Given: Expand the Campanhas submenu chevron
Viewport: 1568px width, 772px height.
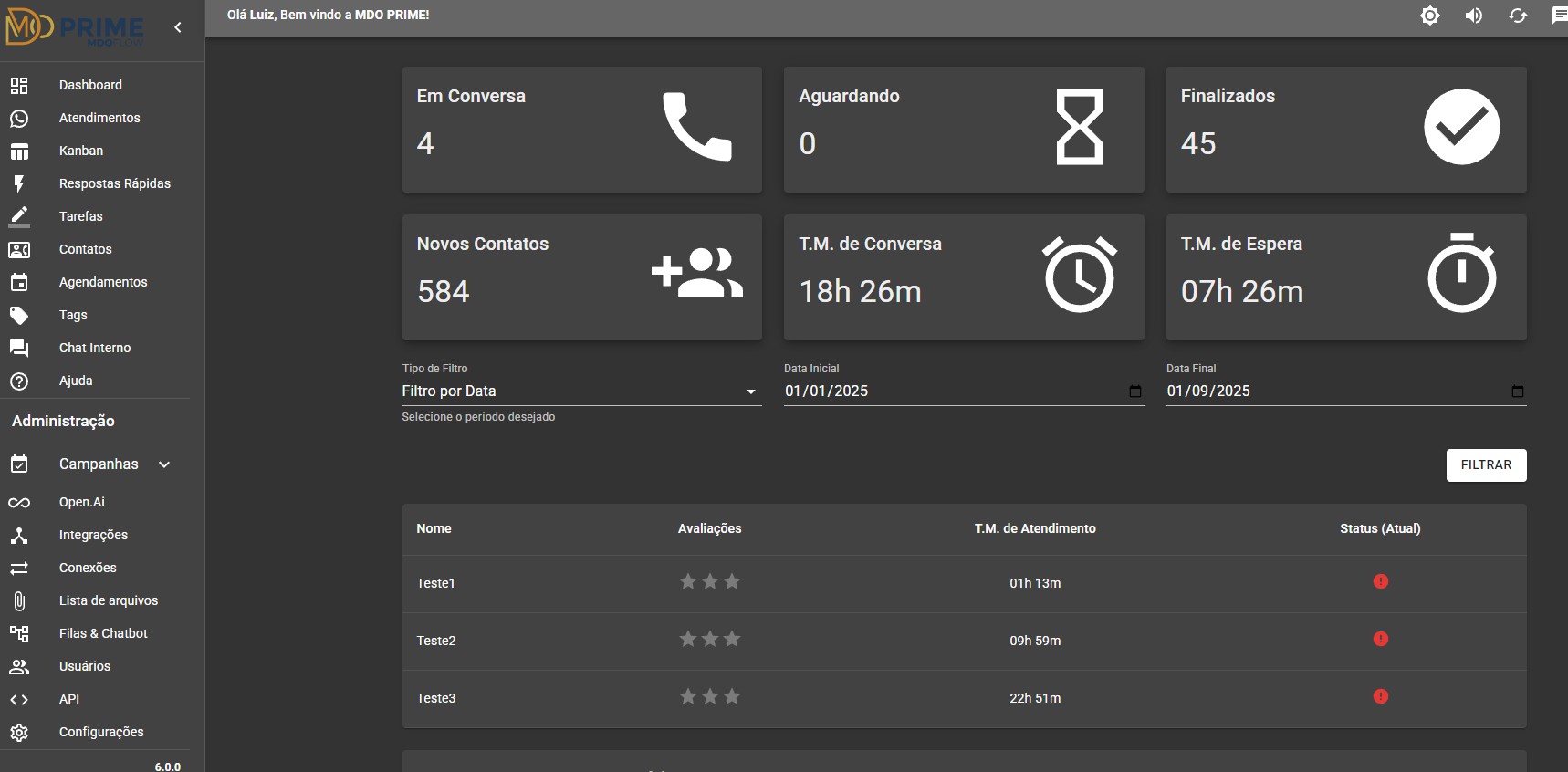Looking at the screenshot, I should (164, 464).
